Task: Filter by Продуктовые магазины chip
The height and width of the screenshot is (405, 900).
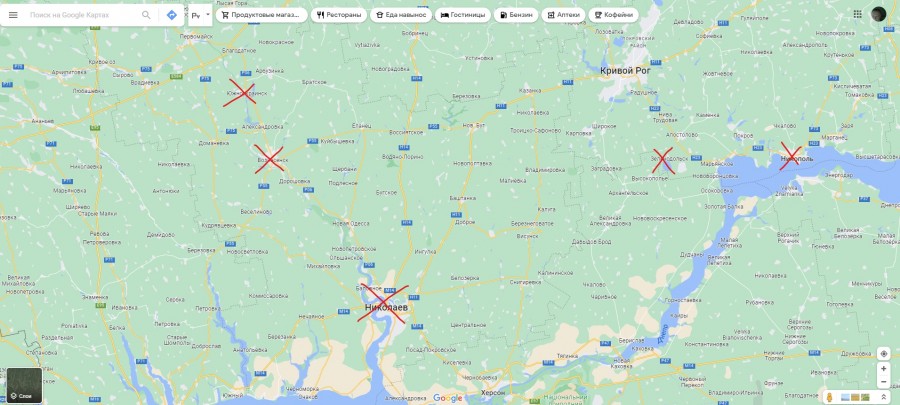Action: click(262, 15)
